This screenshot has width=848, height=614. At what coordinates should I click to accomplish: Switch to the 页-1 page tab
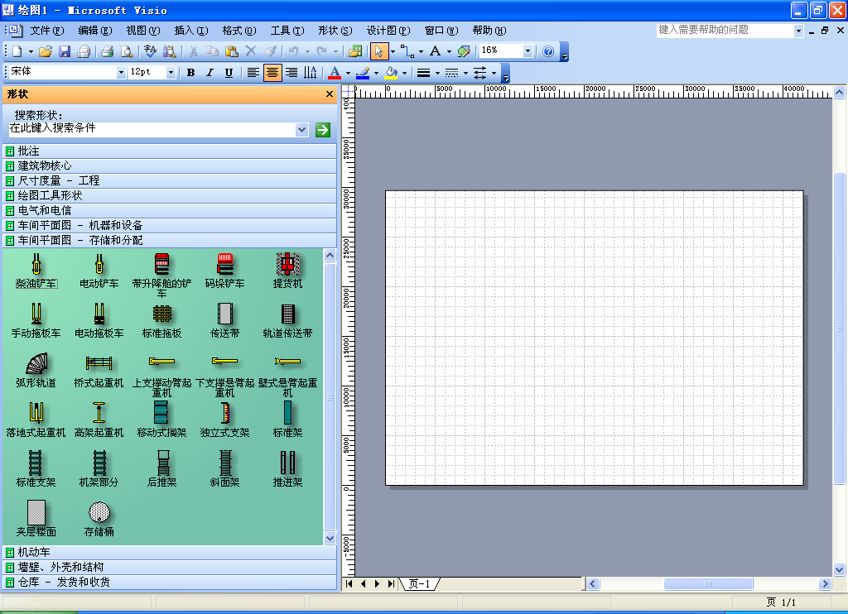pos(419,584)
